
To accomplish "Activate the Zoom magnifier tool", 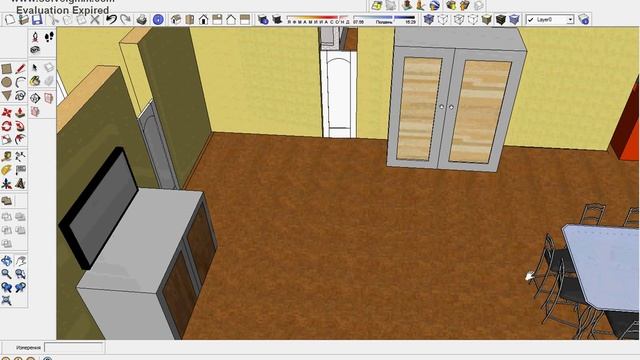I will [x=7, y=274].
